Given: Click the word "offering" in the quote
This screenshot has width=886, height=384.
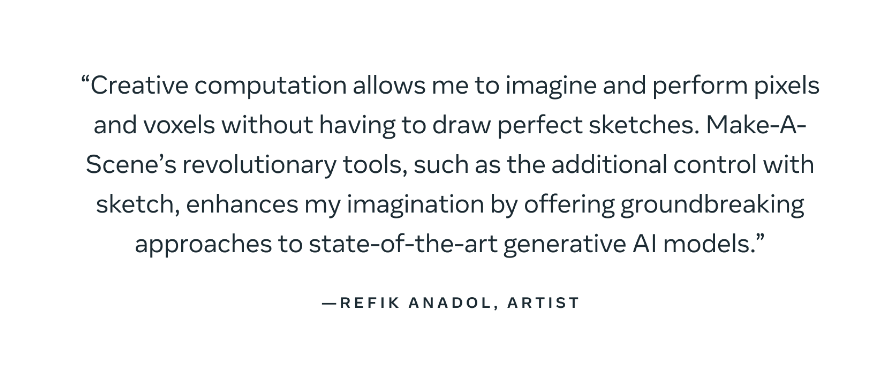Looking at the screenshot, I should click(568, 206).
